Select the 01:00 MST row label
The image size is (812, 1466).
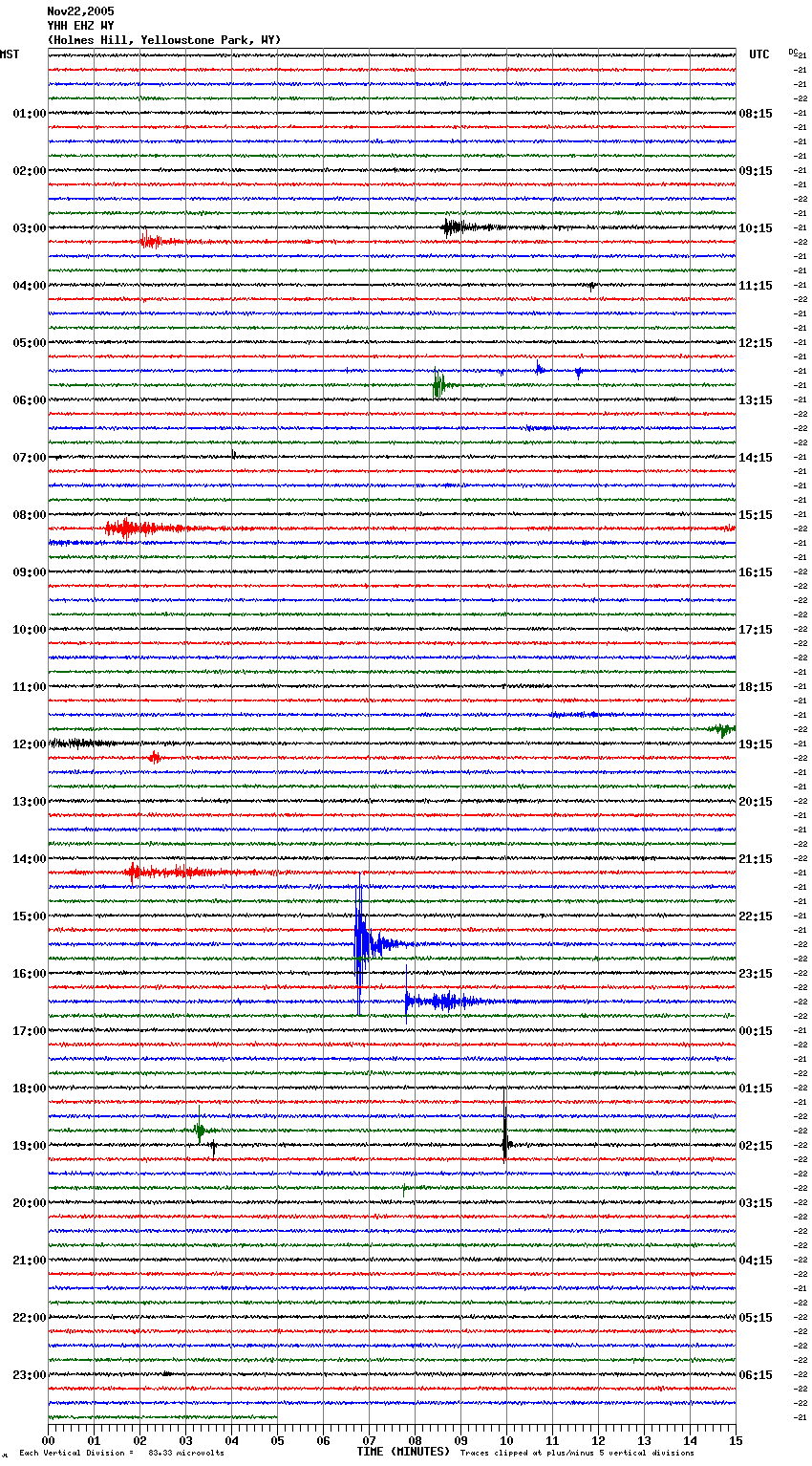29,114
